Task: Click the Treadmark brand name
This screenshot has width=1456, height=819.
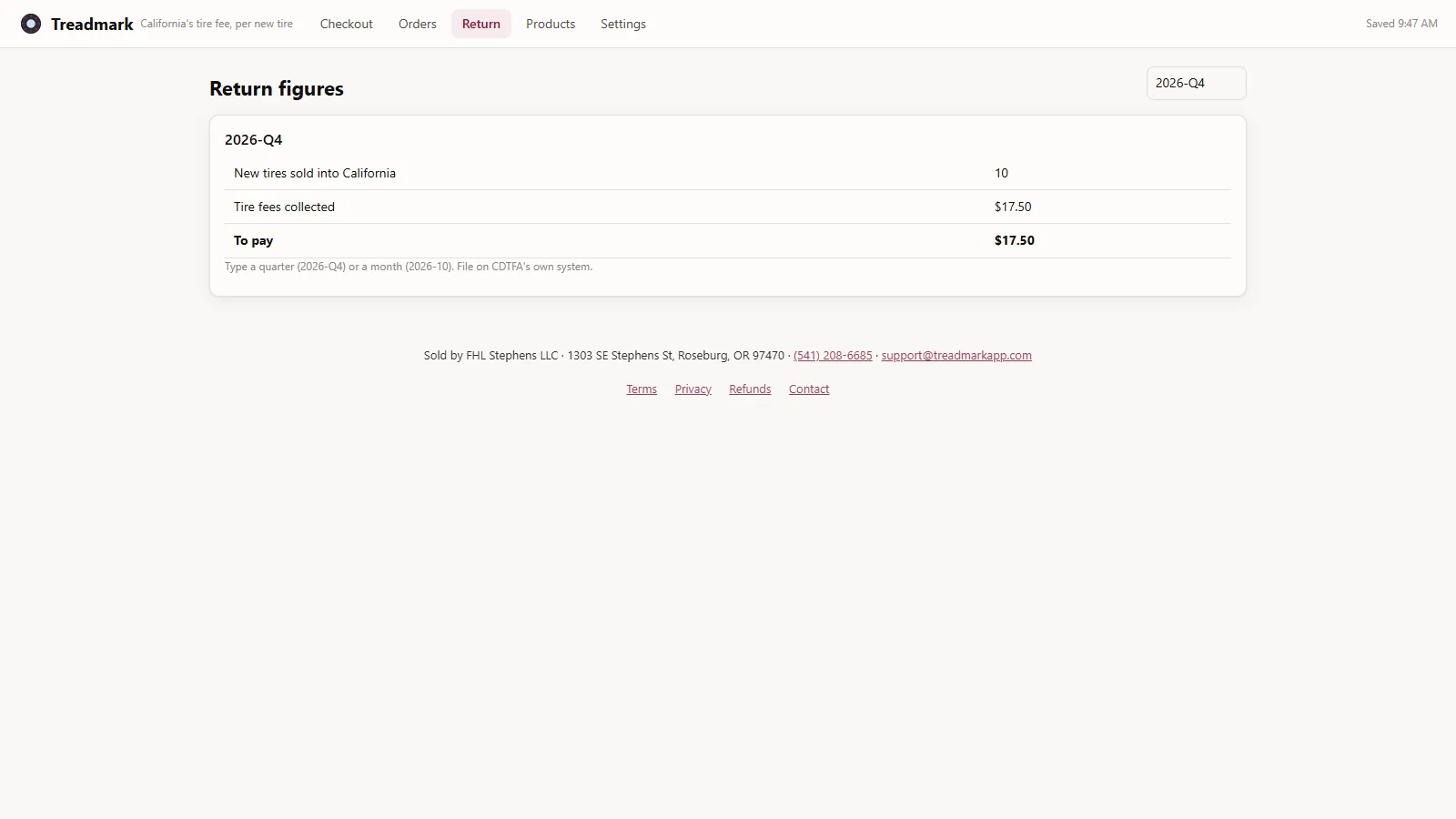Action: pos(92,25)
